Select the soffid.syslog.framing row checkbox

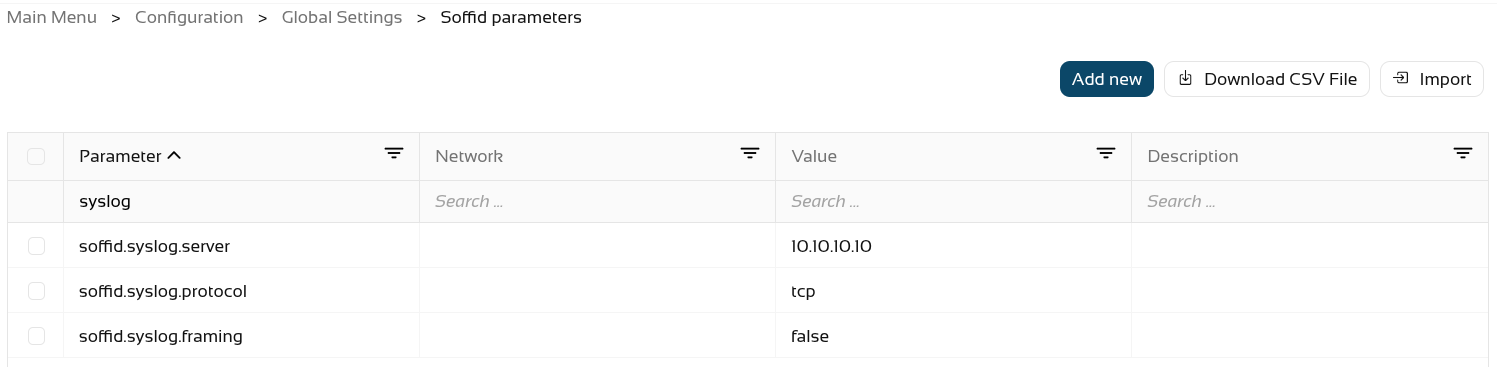[x=36, y=336]
